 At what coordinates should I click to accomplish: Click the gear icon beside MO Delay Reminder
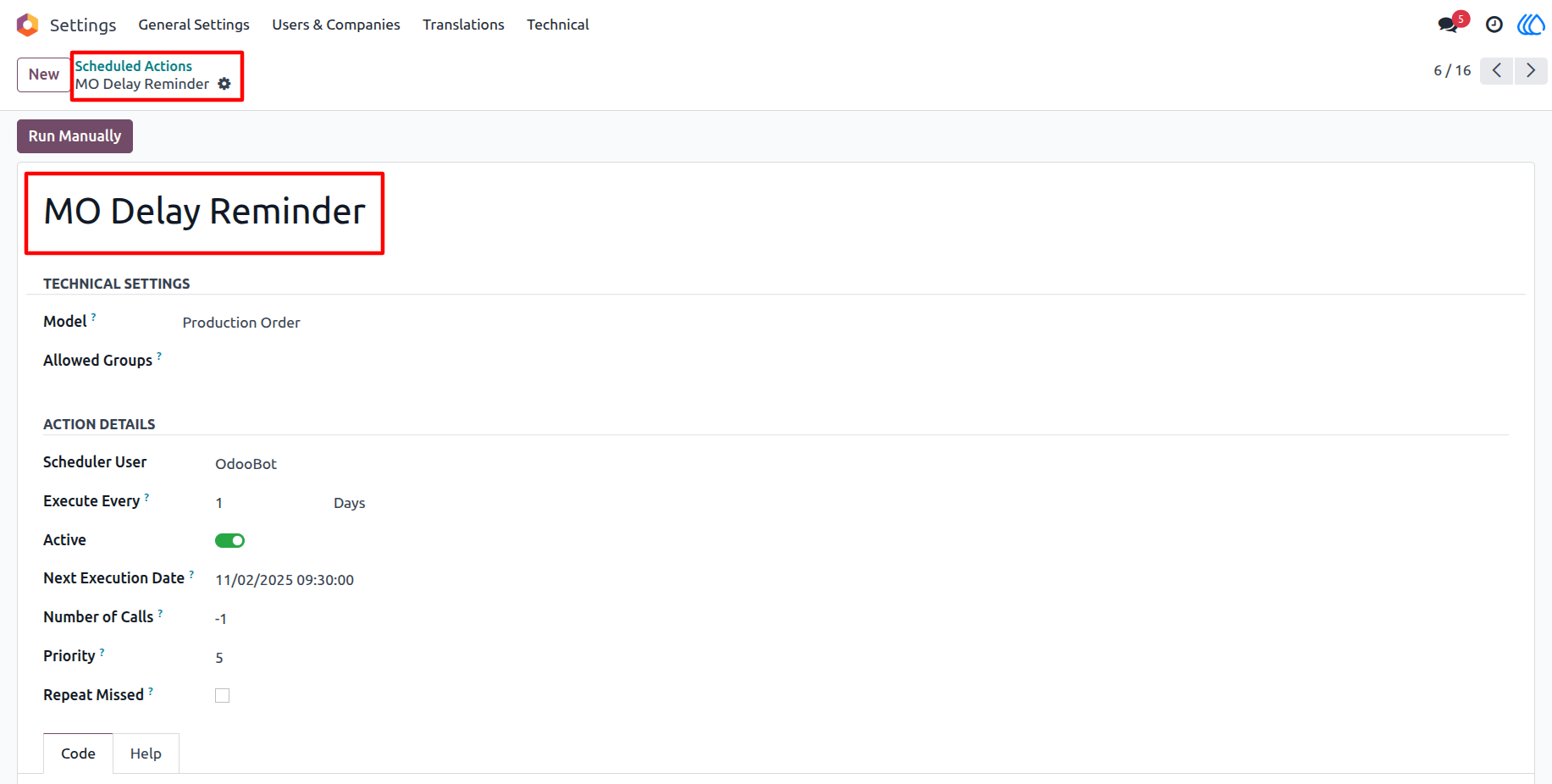coord(224,84)
